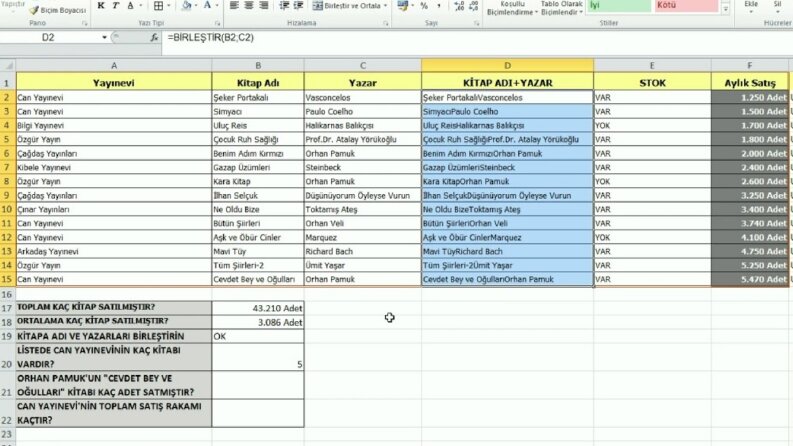793x446 pixels.
Task: Select column A header
Action: point(114,65)
